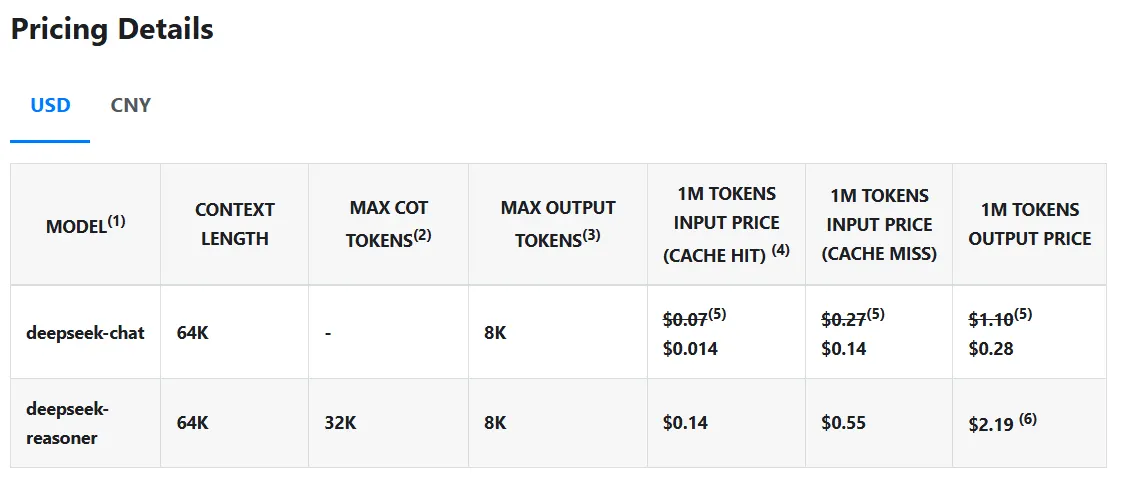Click the struck-through $1.10 output price

(x=991, y=320)
